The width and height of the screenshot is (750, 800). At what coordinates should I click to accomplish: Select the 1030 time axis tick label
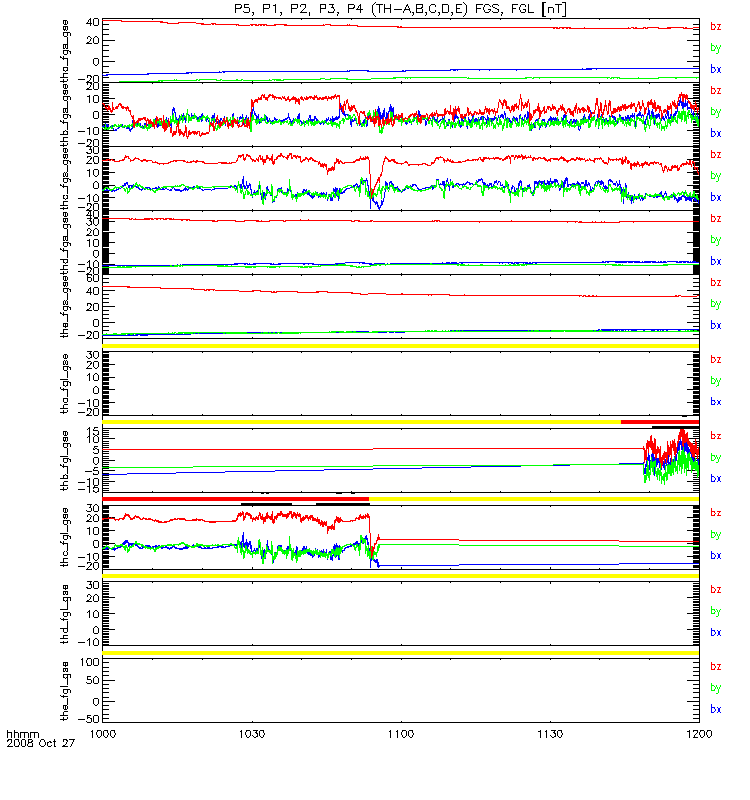click(252, 734)
